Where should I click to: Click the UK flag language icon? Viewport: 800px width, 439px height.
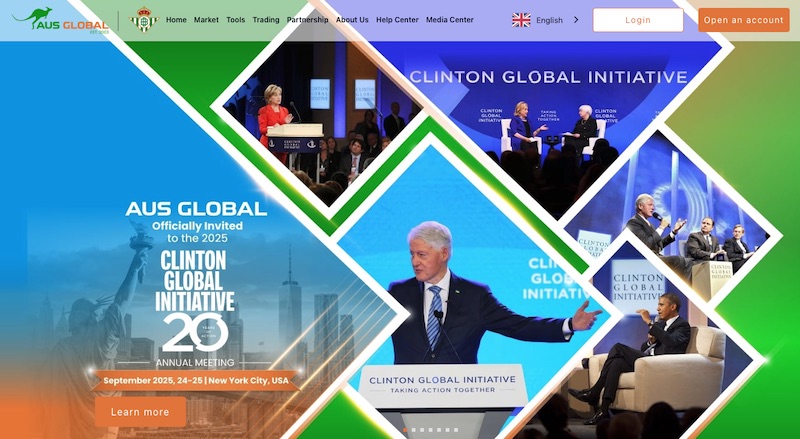(x=521, y=20)
